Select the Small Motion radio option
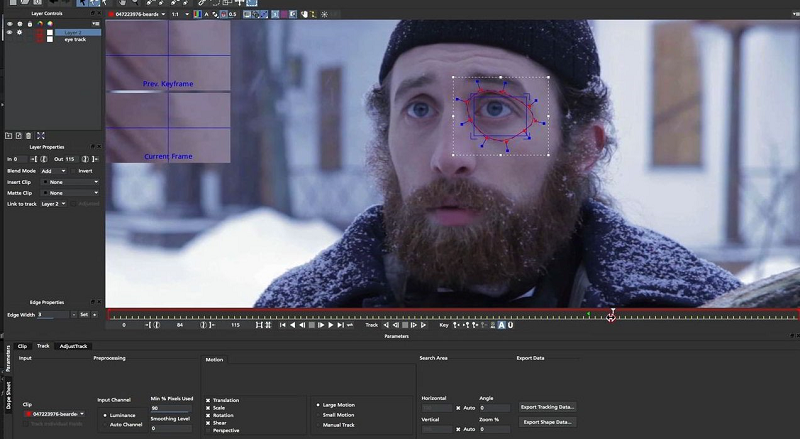This screenshot has width=800, height=439. pos(318,414)
